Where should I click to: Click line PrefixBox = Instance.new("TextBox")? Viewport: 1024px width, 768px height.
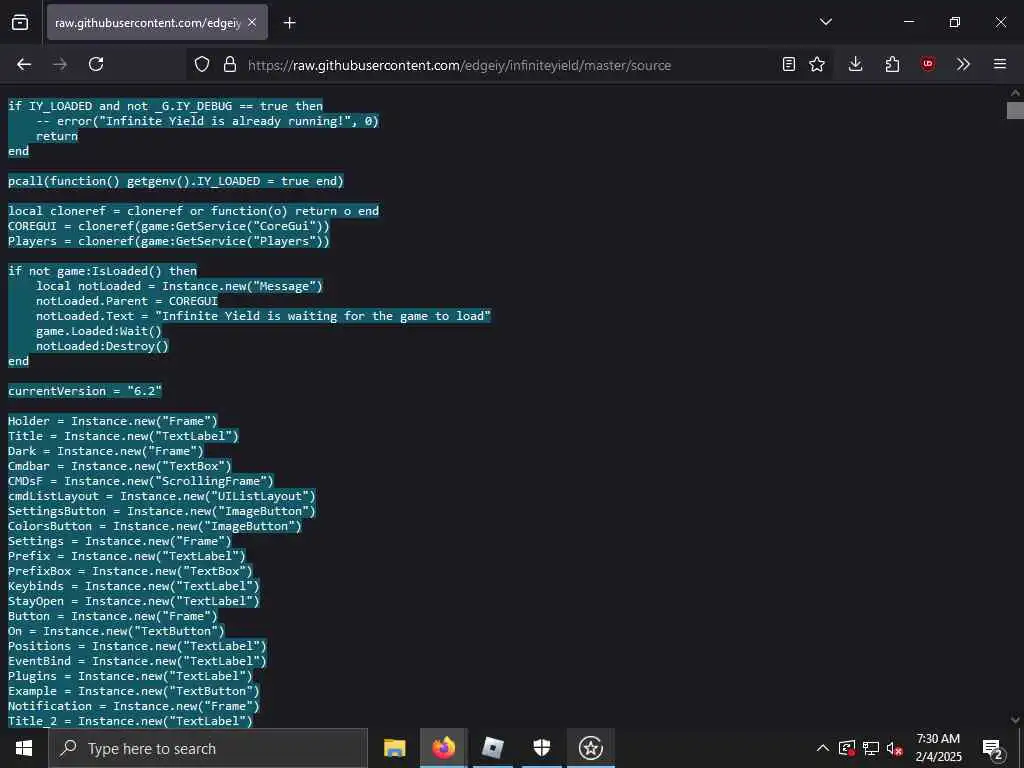130,571
